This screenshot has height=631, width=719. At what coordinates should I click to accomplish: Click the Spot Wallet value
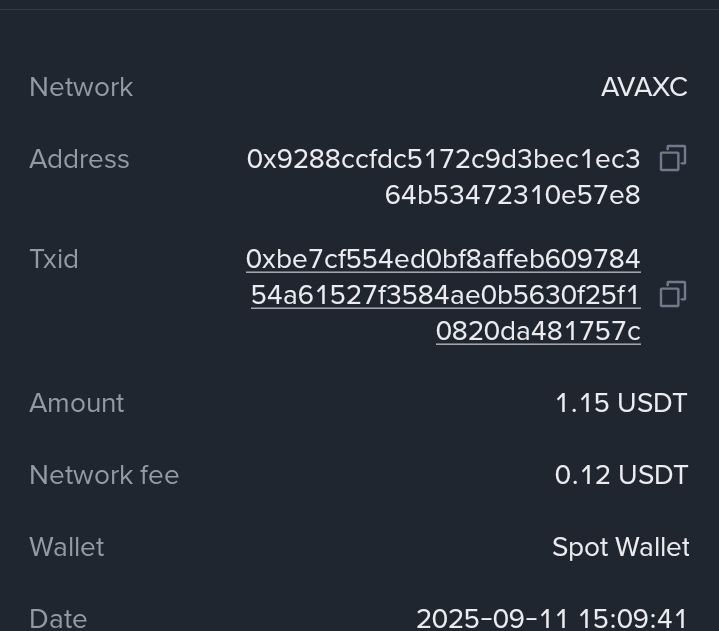[x=620, y=547]
